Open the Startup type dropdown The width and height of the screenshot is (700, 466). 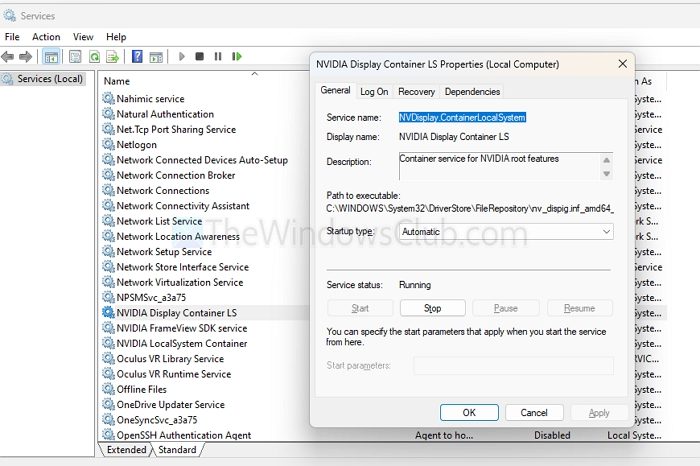[x=506, y=232]
